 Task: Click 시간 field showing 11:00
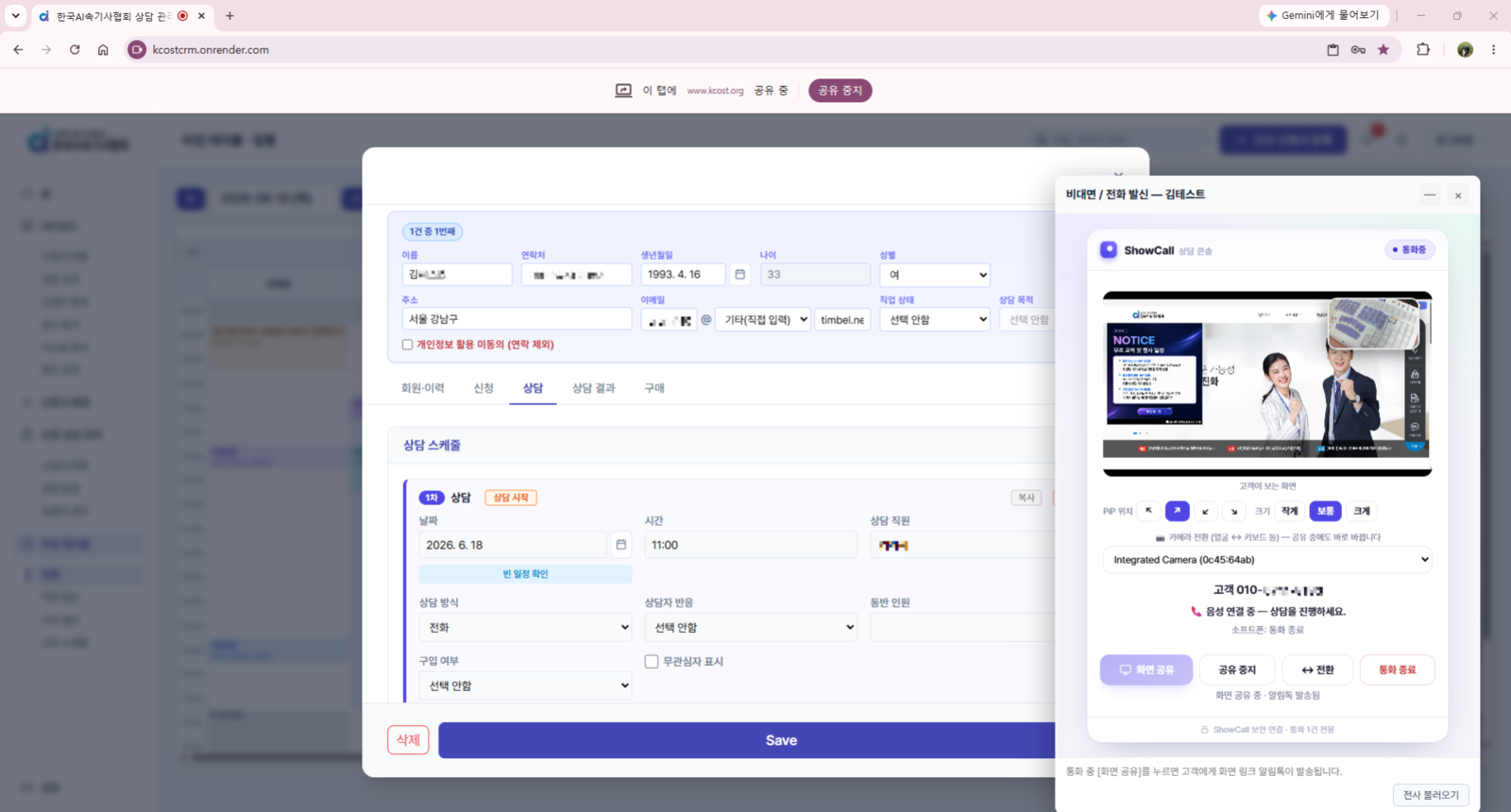[751, 545]
